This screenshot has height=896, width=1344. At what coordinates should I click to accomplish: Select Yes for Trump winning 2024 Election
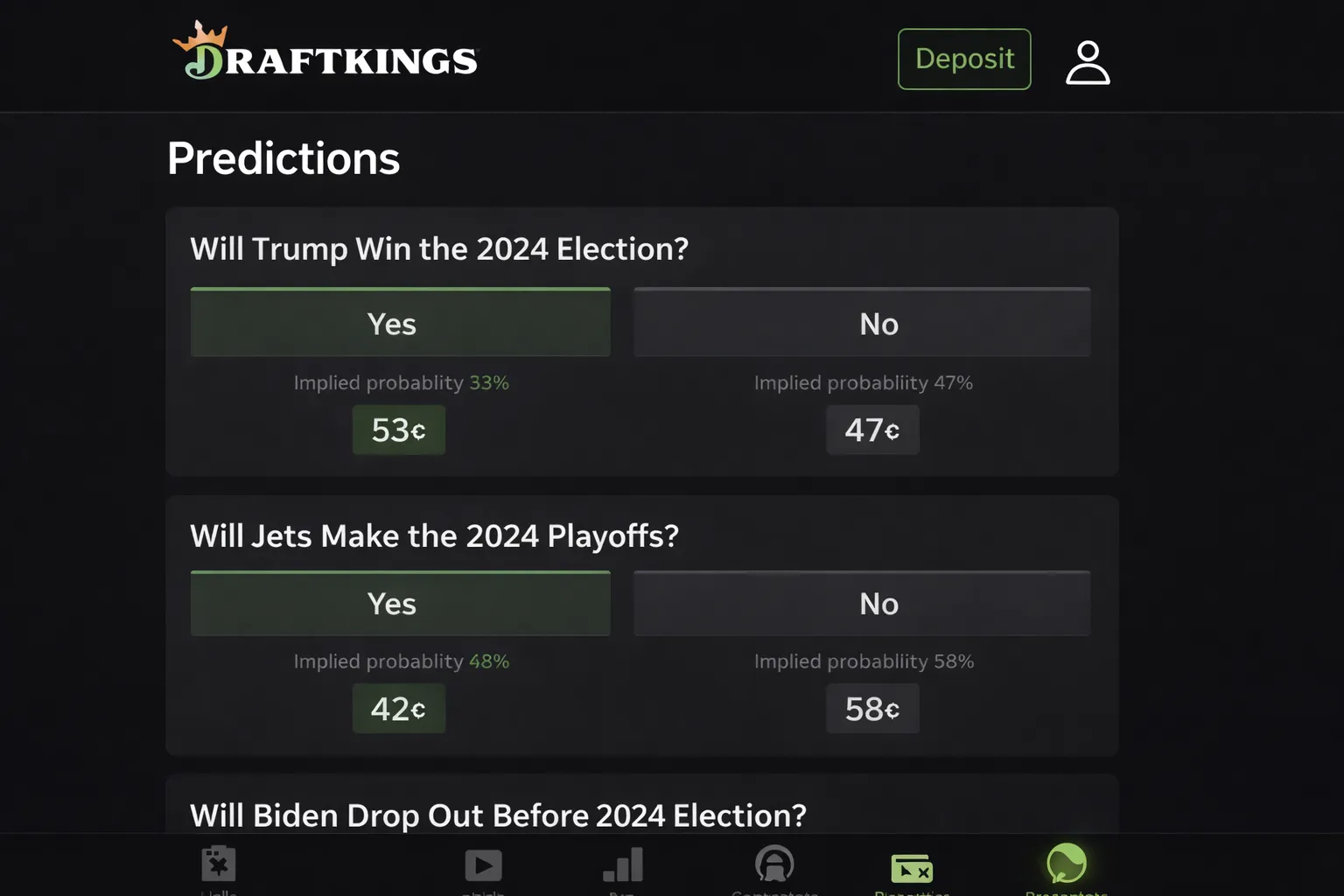tap(400, 322)
